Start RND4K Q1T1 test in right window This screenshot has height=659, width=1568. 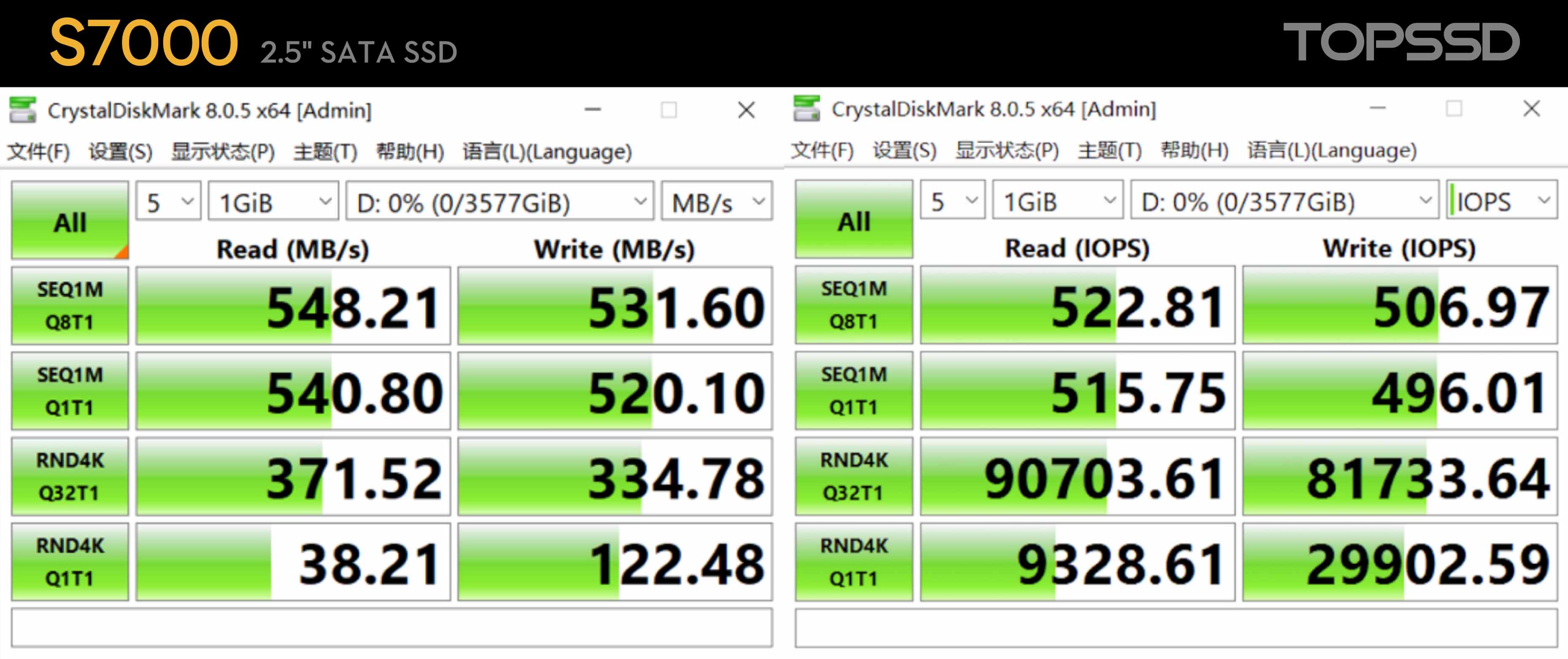(854, 561)
